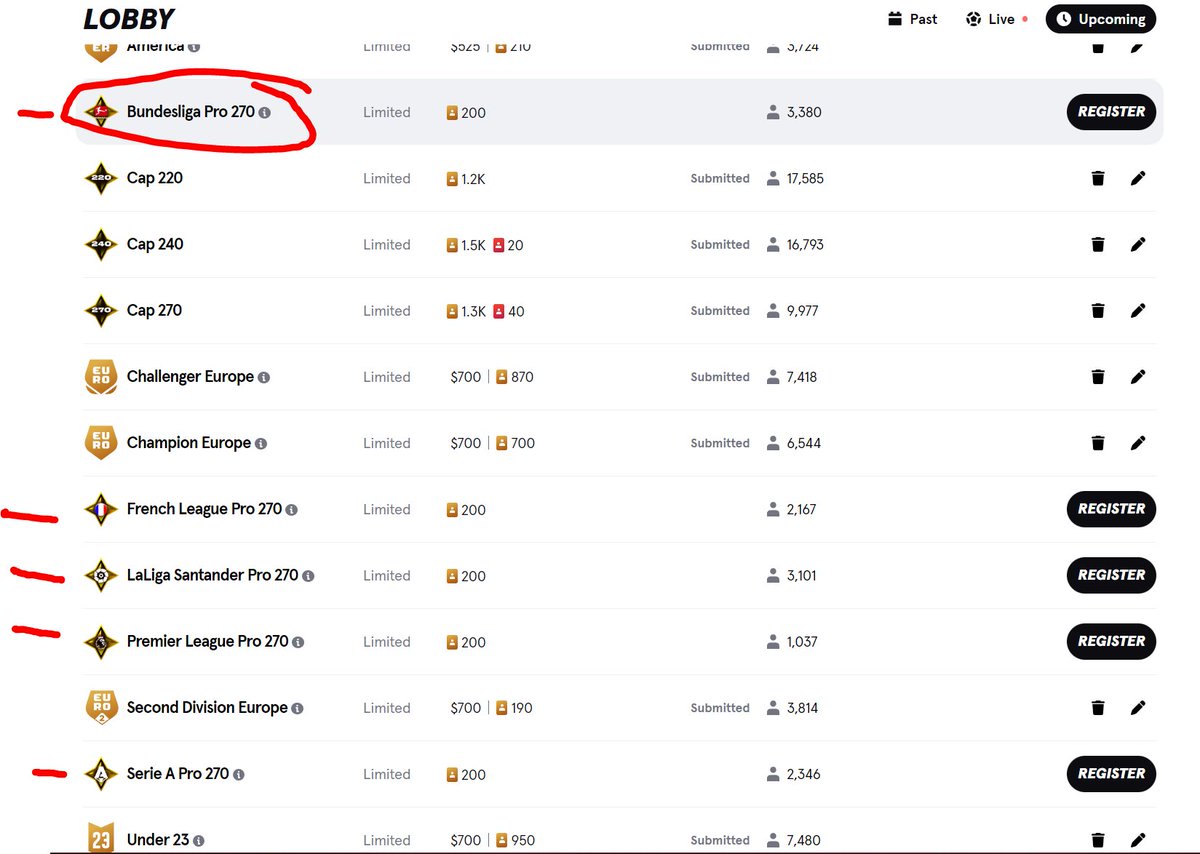
Task: Open the Bundesliga Pro 270 competition
Action: [191, 112]
